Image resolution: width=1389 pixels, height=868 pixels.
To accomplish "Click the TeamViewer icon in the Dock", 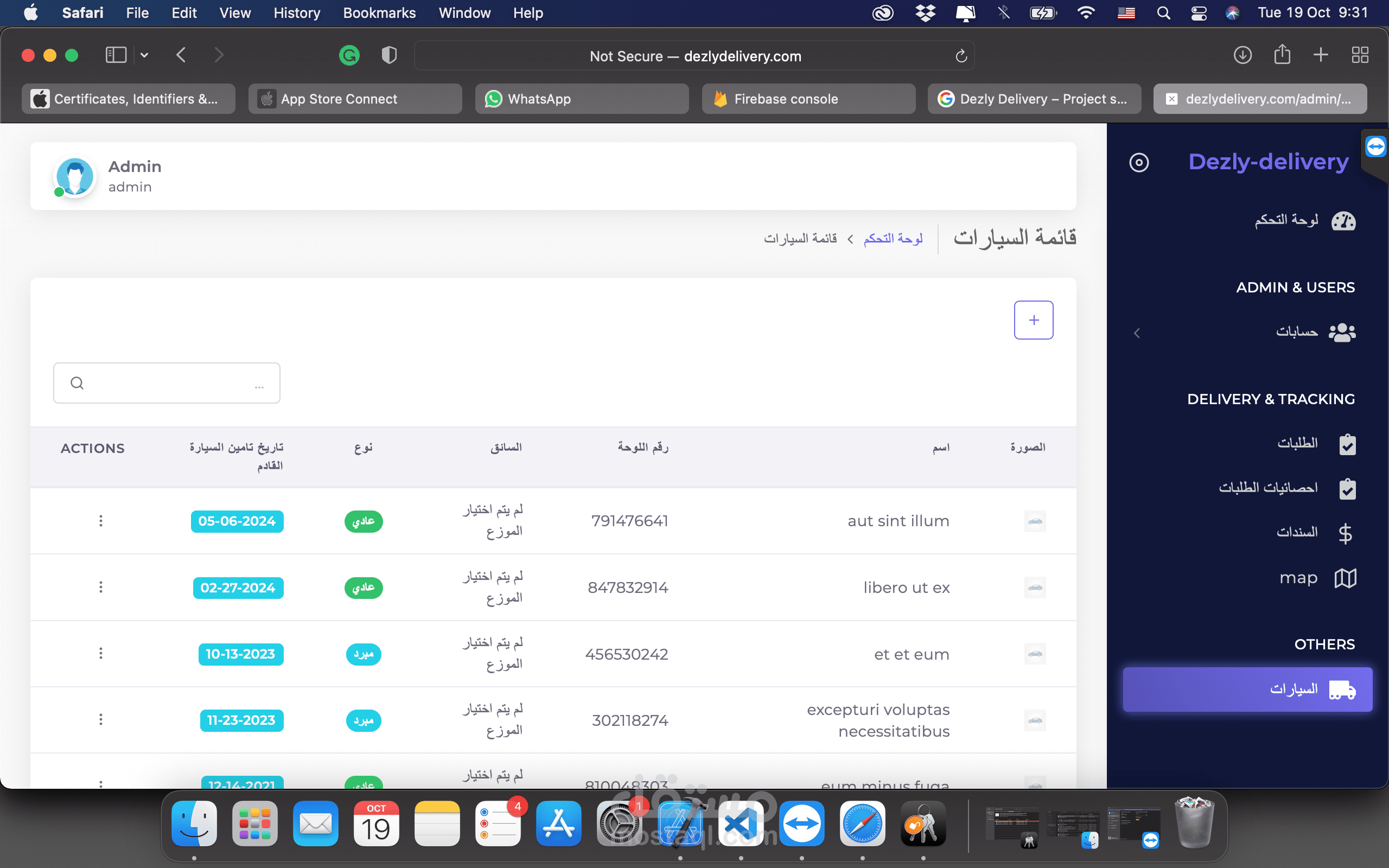I will (x=802, y=825).
